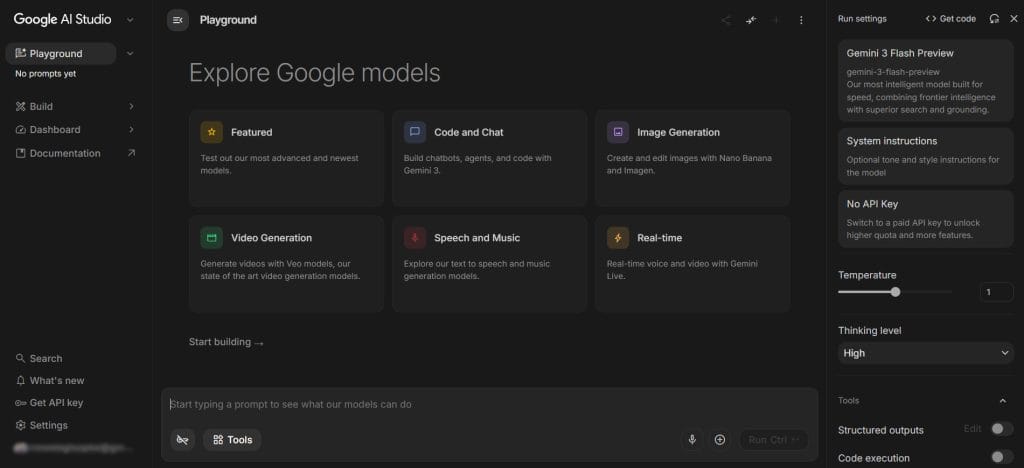This screenshot has height=468, width=1024.
Task: Open Settings in the left sidebar
Action: [x=41, y=425]
